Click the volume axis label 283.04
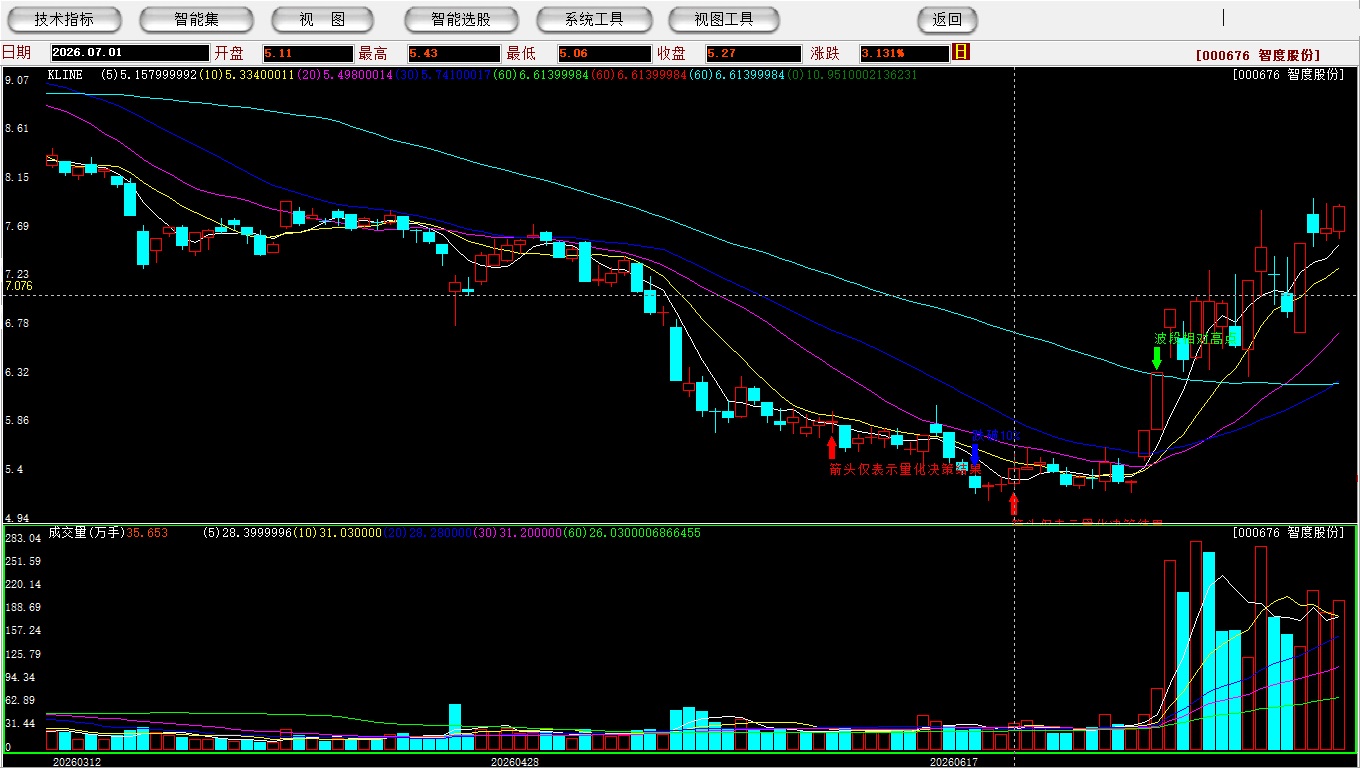This screenshot has width=1360, height=768. [x=22, y=538]
